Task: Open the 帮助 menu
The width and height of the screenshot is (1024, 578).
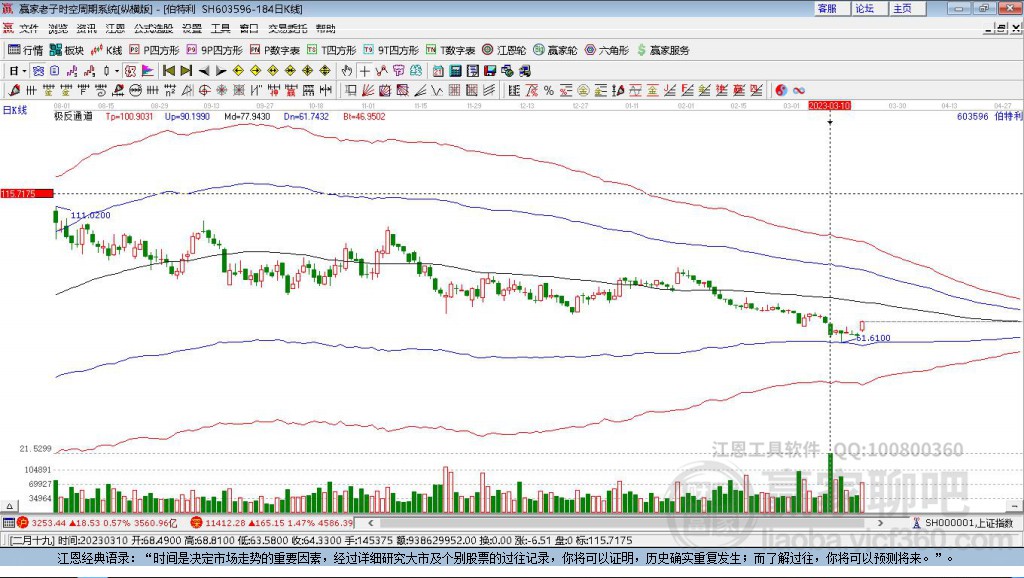Action: coord(325,28)
